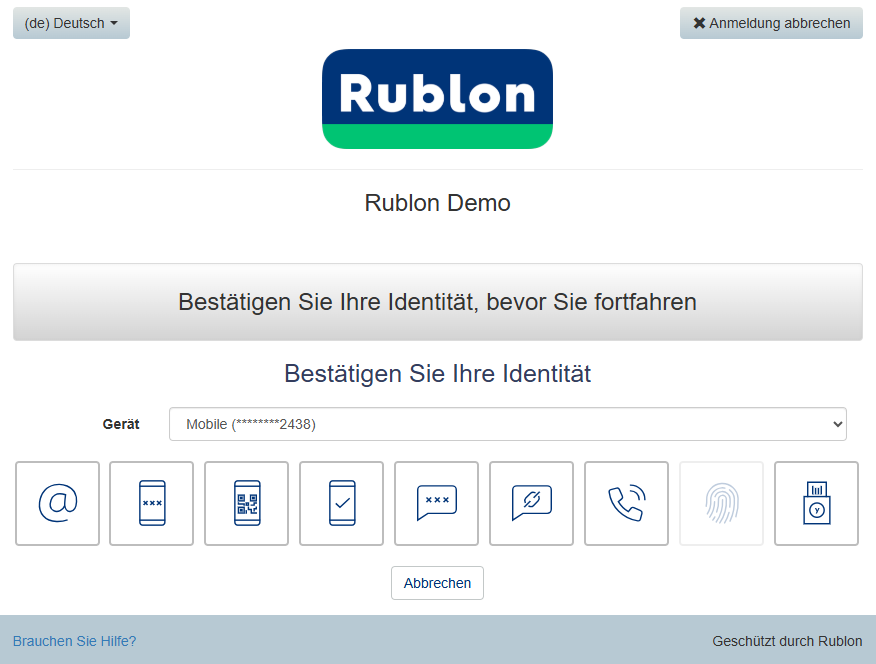
Task: Open the Brauchen Sie Hilfe? link
Action: coord(74,641)
